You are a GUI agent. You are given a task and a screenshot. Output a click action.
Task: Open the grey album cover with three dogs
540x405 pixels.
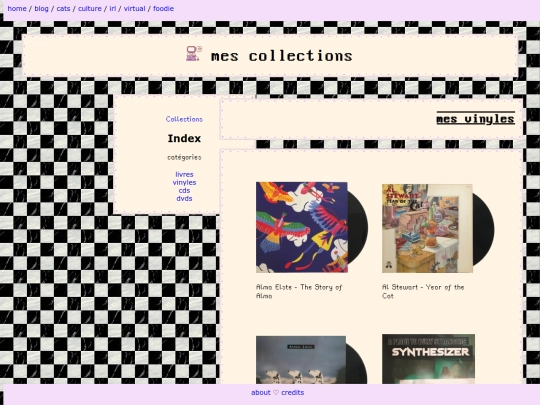(311, 360)
